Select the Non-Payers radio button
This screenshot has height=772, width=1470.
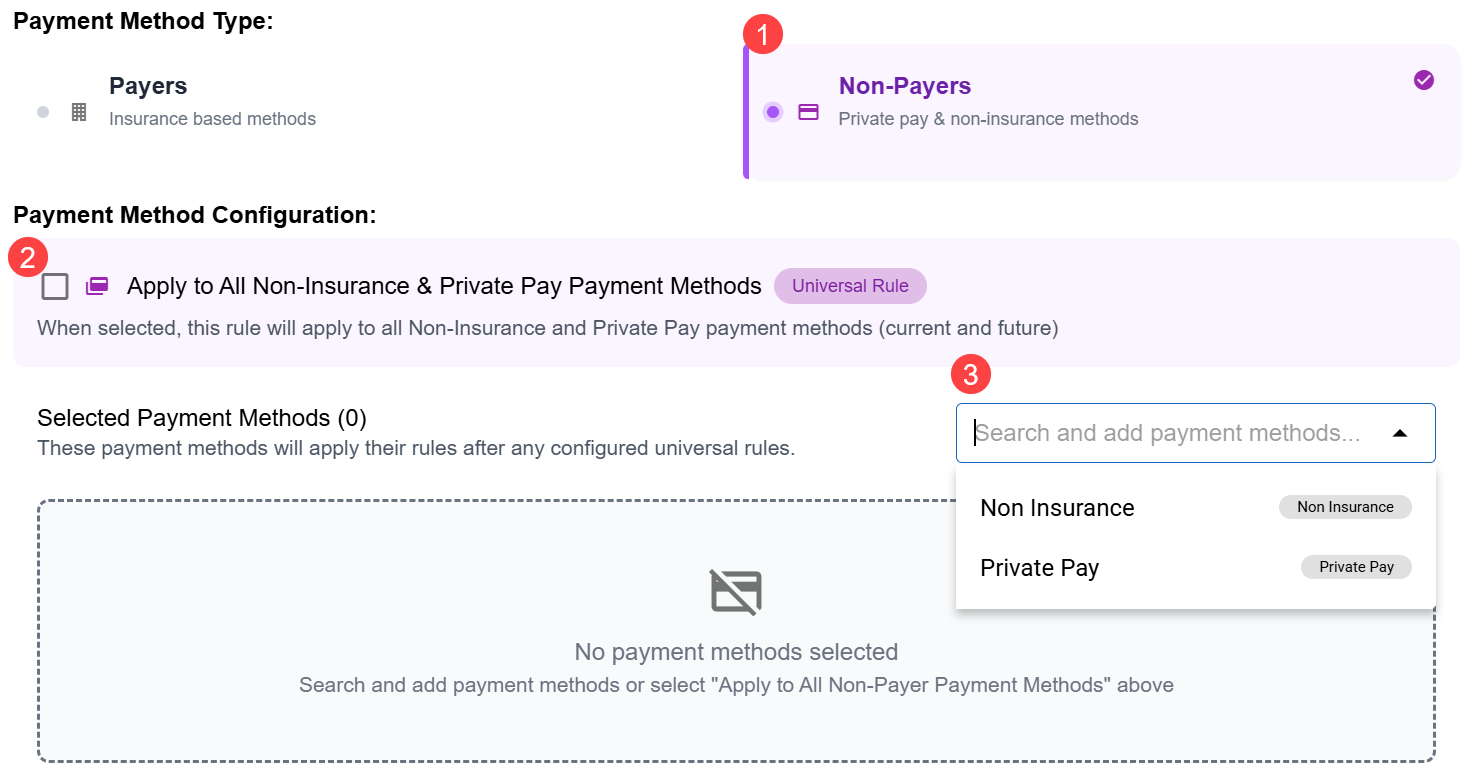coord(772,112)
